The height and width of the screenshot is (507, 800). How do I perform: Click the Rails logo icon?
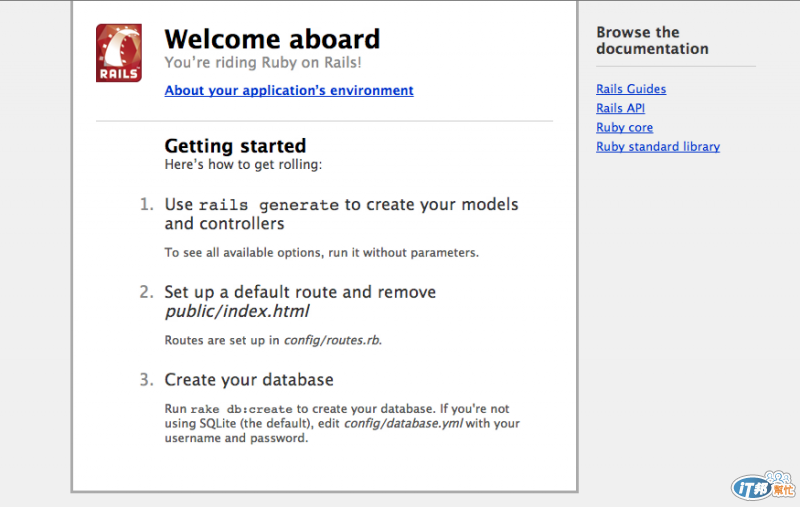pos(119,53)
